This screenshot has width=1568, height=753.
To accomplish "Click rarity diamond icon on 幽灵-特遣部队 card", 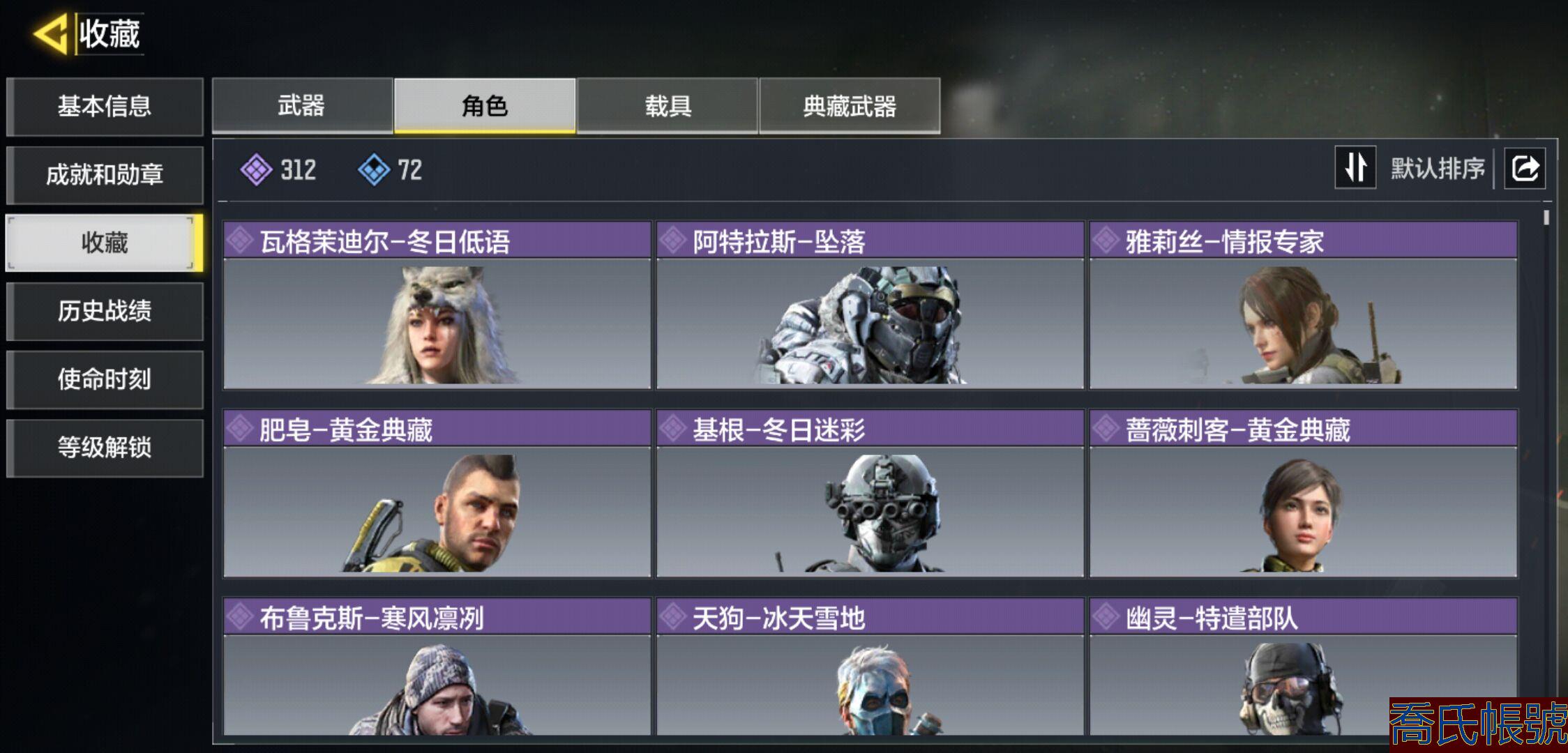I will pos(1106,617).
